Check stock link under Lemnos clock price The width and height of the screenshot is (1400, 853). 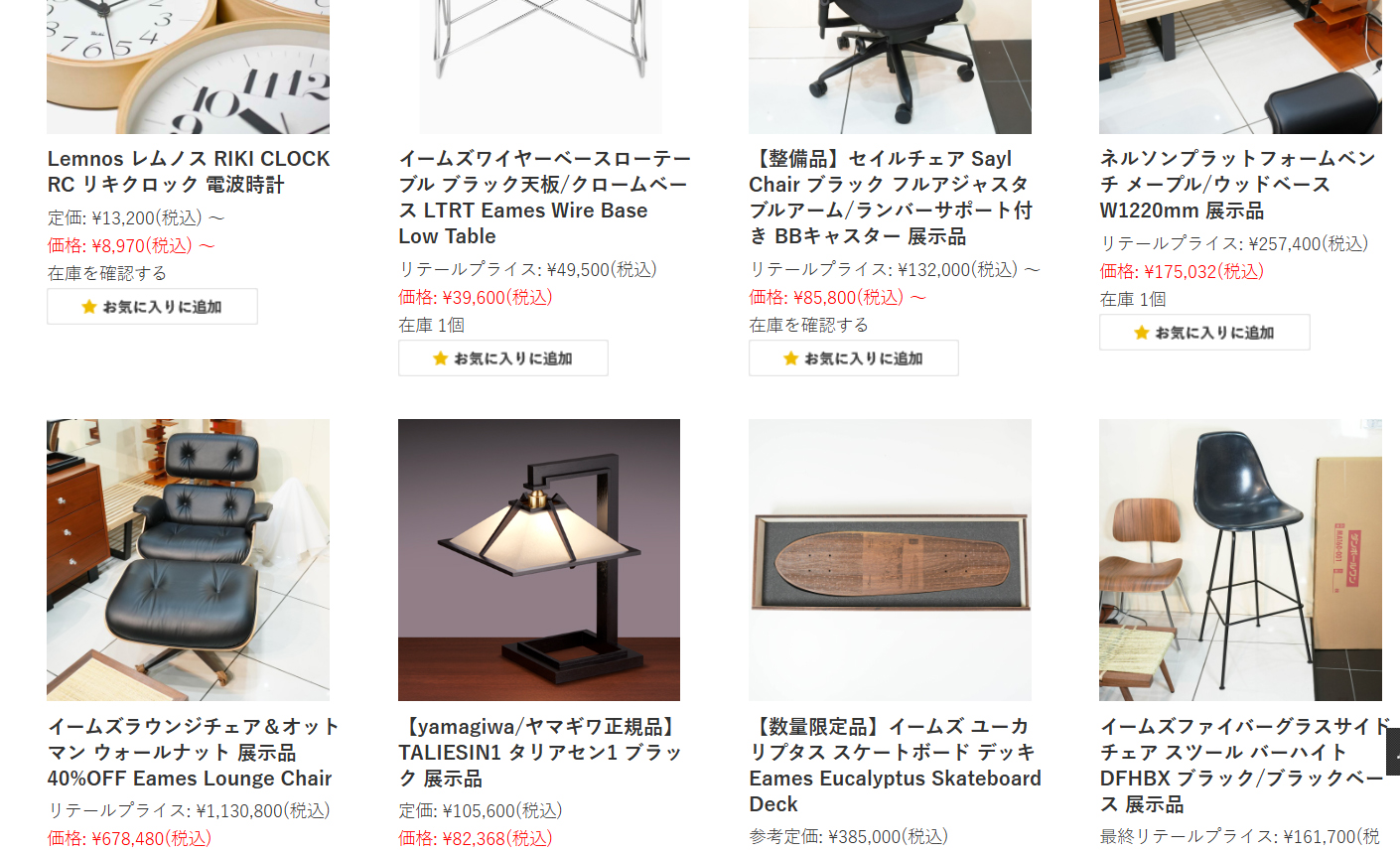pyautogui.click(x=107, y=273)
